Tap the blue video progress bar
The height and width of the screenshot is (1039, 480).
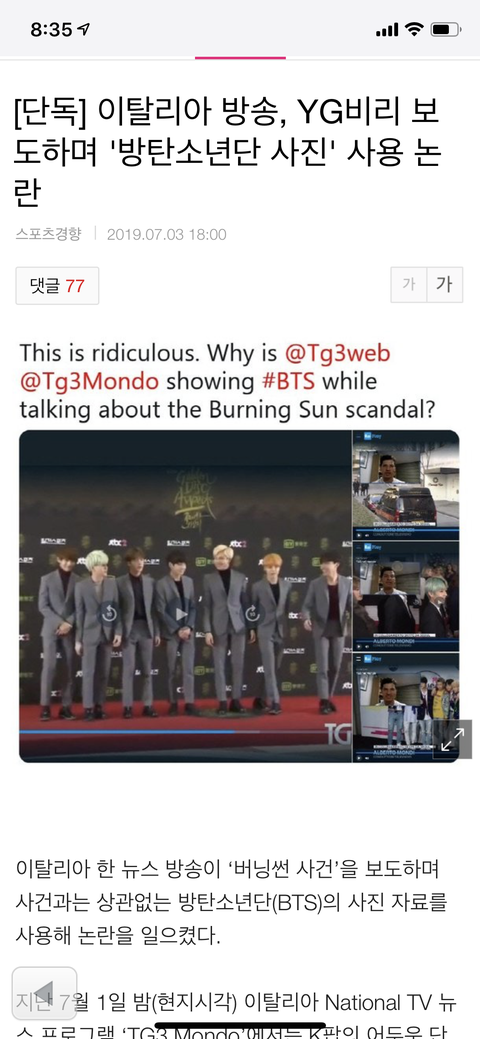127,732
